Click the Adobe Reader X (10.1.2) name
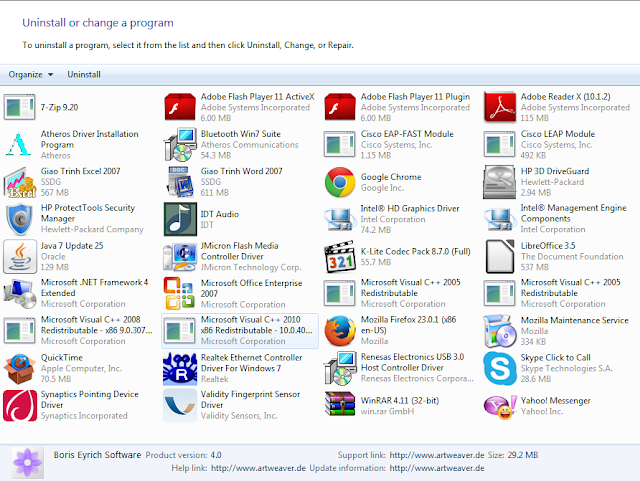The height and width of the screenshot is (481, 640). coord(565,97)
